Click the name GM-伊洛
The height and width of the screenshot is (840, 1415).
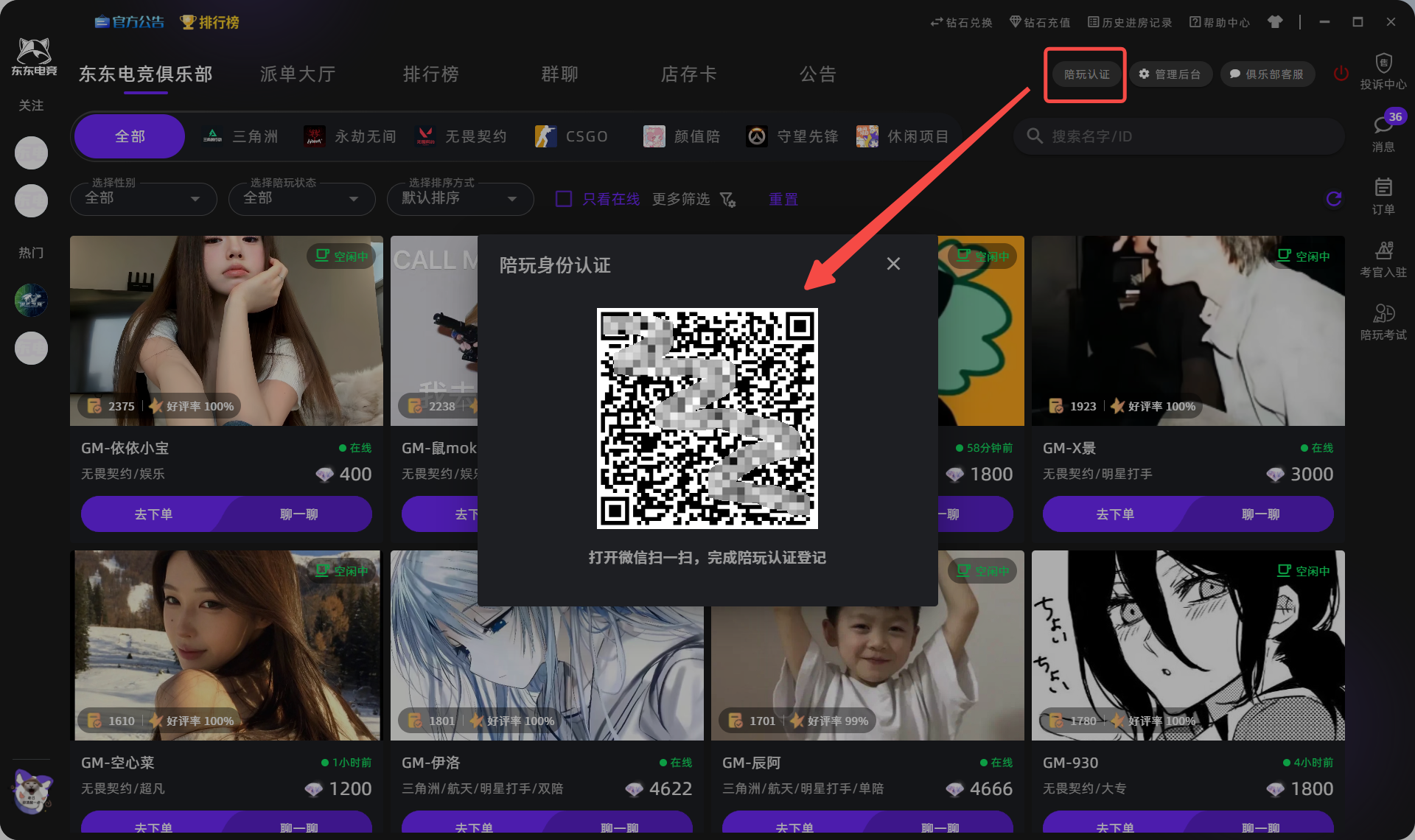pyautogui.click(x=430, y=763)
